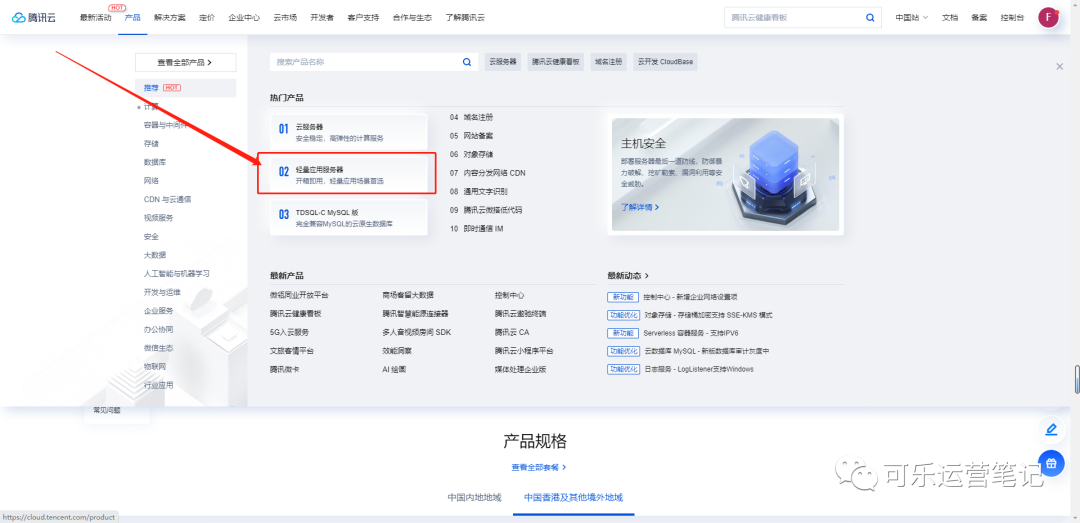Click the floating gift button
Screen dimensions: 1080x523
(x=1051, y=462)
